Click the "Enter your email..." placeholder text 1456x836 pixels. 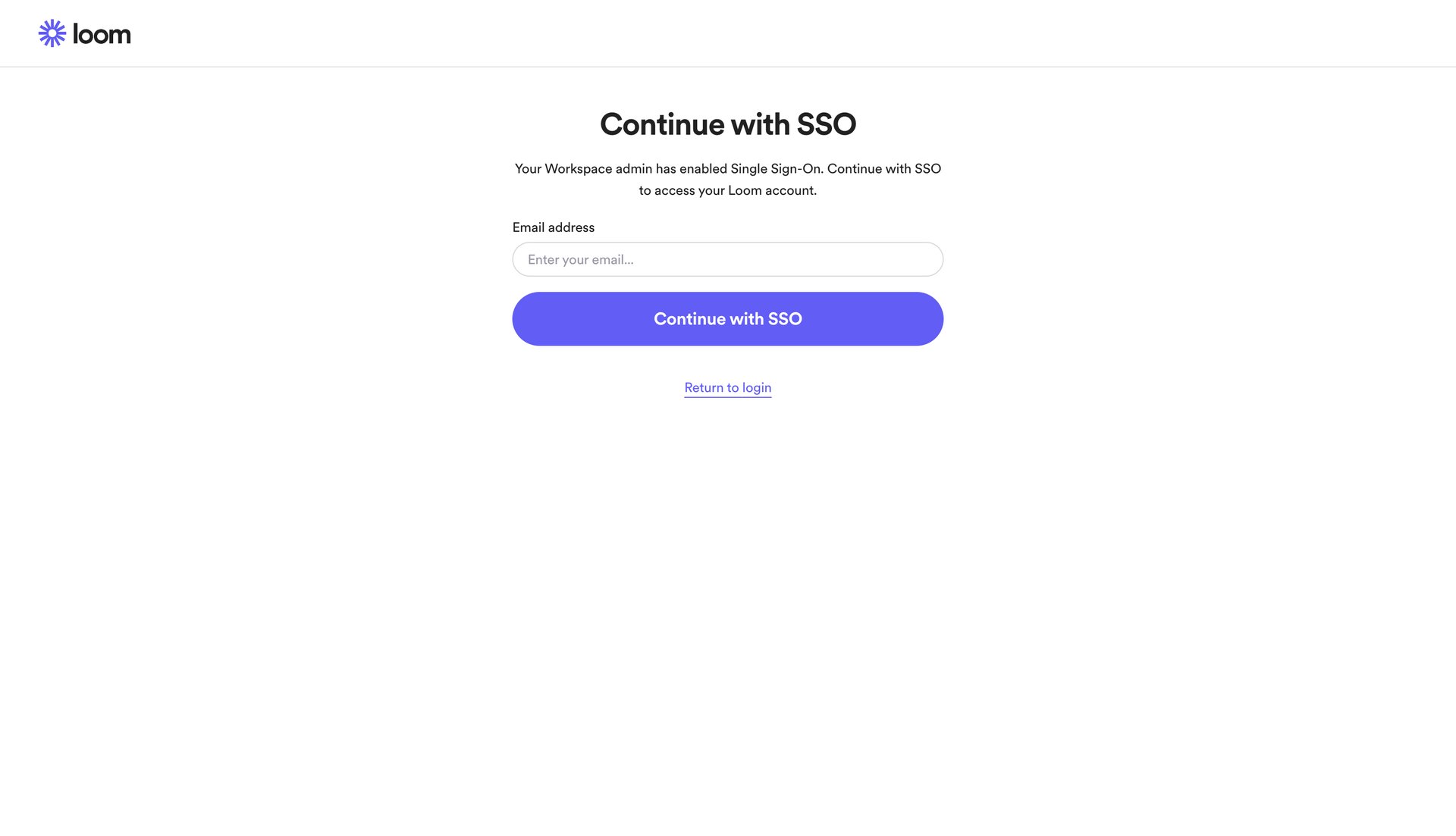coord(580,259)
